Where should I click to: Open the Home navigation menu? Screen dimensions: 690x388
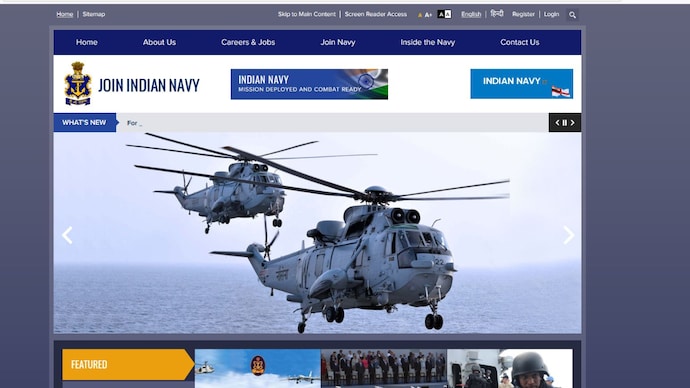(87, 42)
